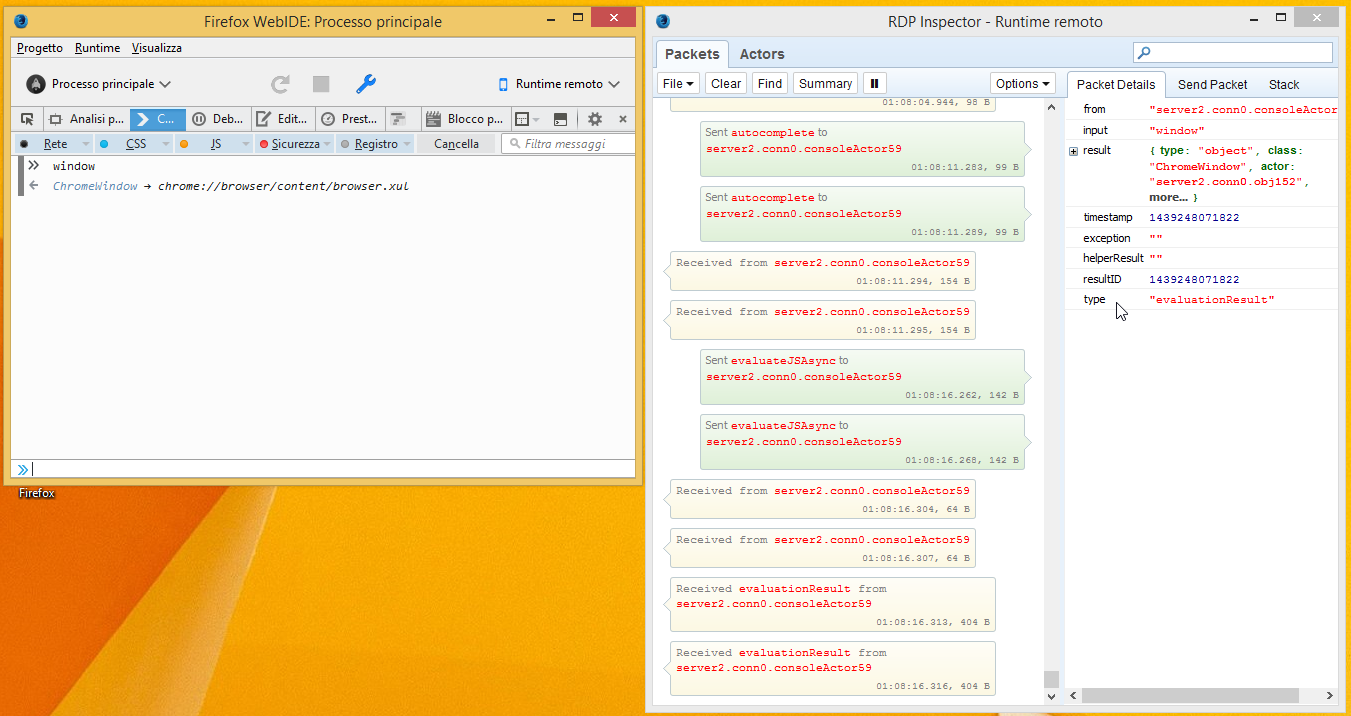Expand the Sicurezza filter dropdown arrow
The image size is (1351, 716).
tap(328, 144)
